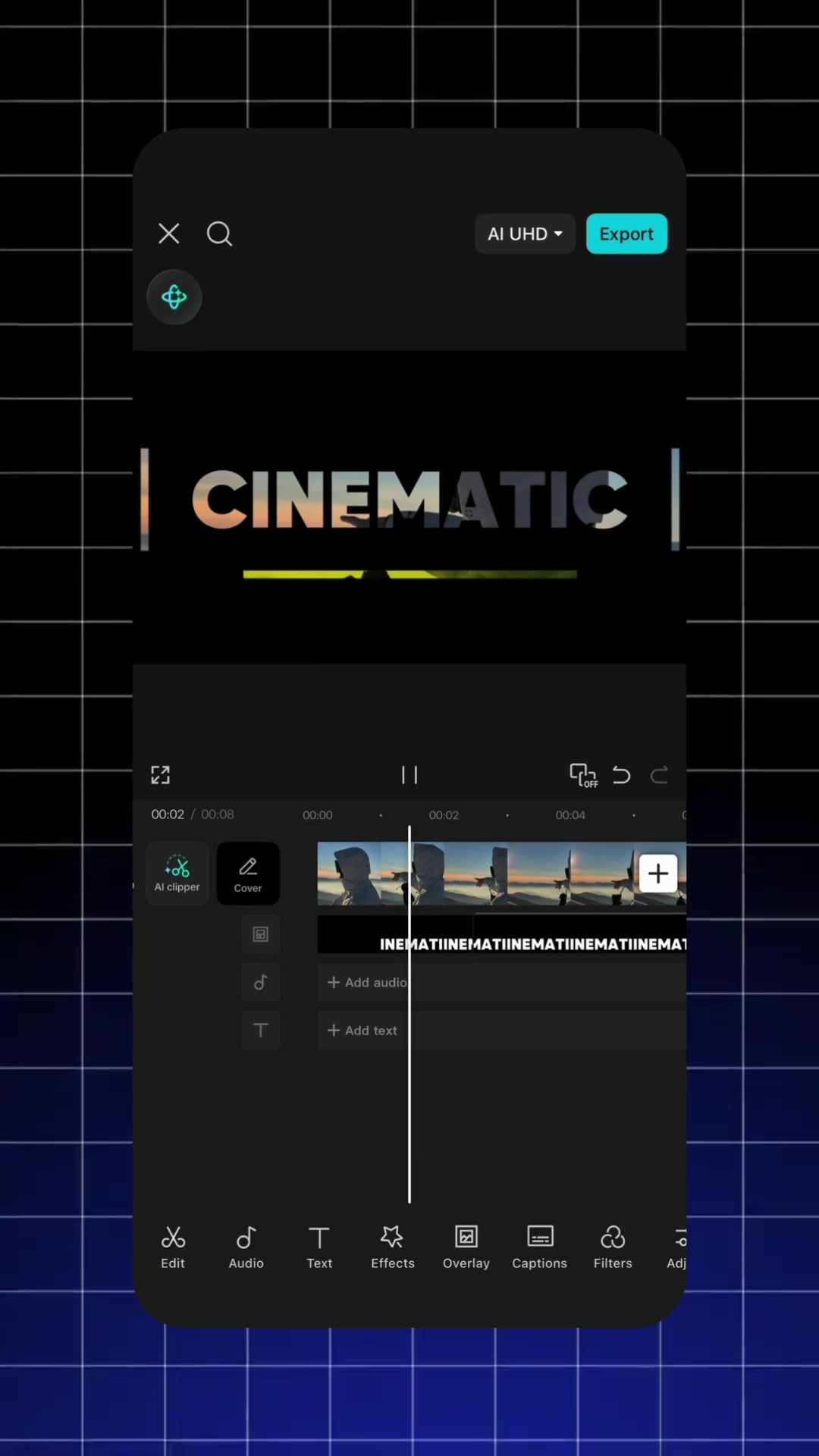
Task: Edit the video Cover
Action: click(x=248, y=873)
